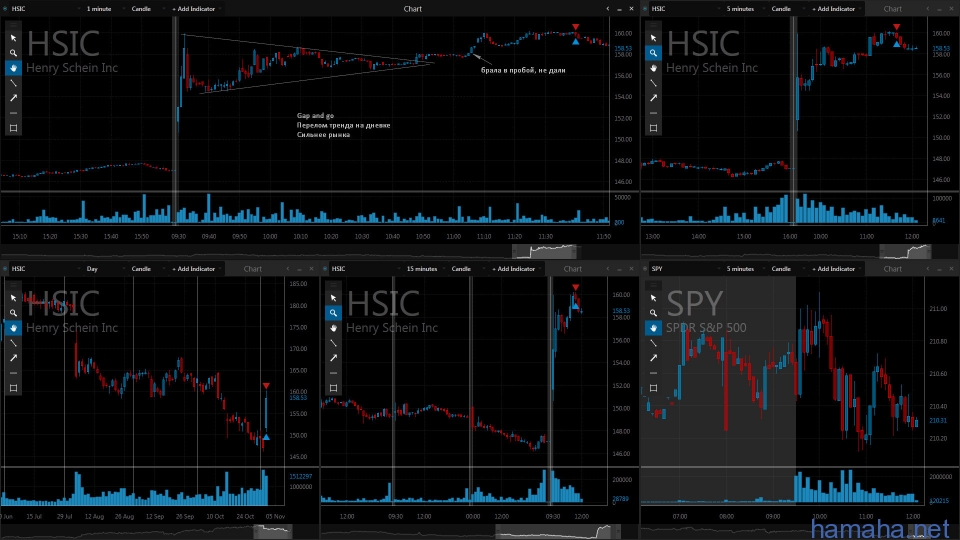Select the pointer tool in HSIC 15 minutes chart
The width and height of the screenshot is (960, 540).
(333, 298)
